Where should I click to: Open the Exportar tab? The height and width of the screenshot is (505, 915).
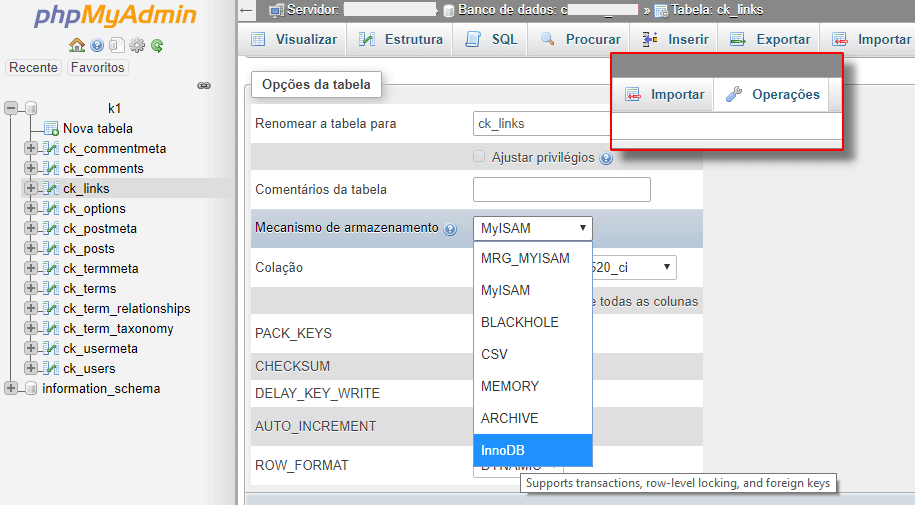click(770, 40)
